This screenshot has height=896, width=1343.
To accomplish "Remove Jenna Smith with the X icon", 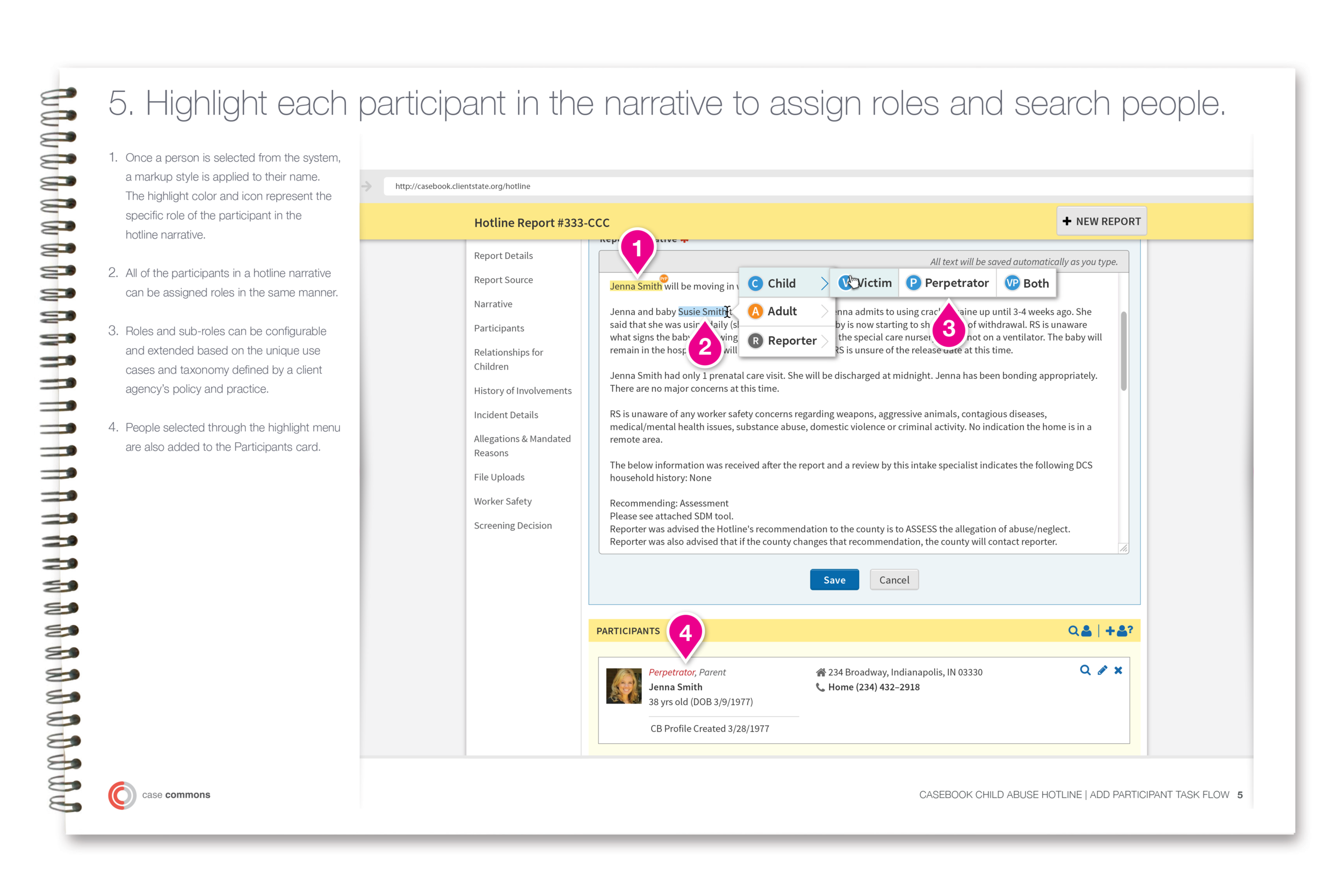I will click(1118, 670).
